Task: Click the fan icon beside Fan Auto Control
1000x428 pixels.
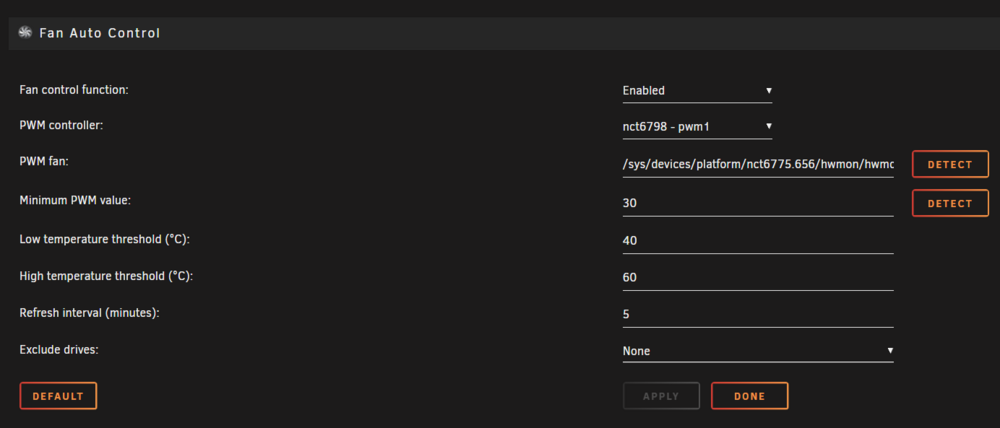Action: (26, 33)
